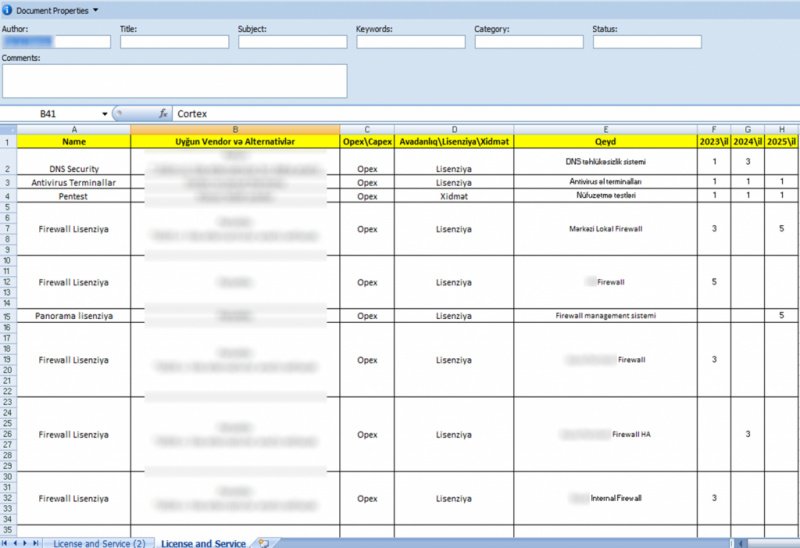Focus the Keywords properties field
800x548 pixels.
point(410,42)
